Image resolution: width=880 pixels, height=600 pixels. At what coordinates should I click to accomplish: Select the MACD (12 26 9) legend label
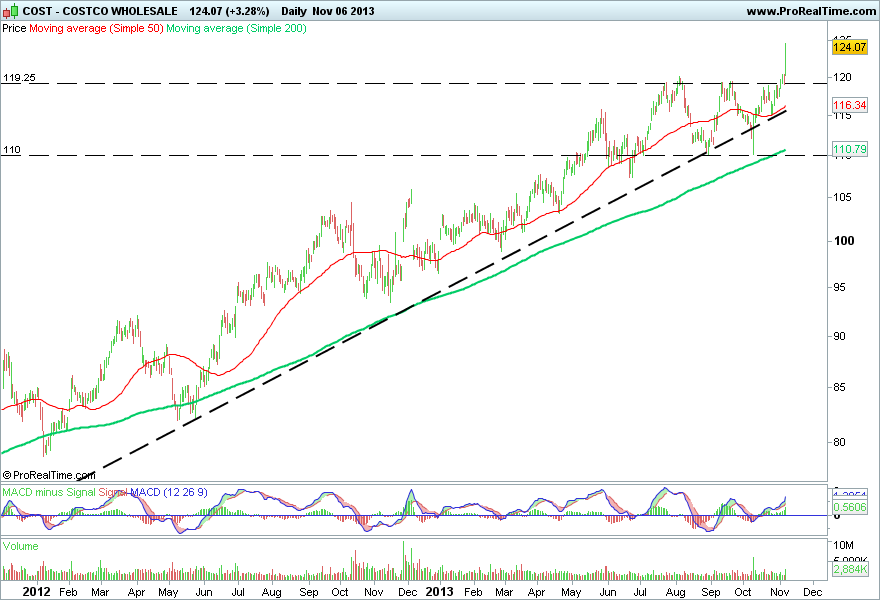point(169,492)
